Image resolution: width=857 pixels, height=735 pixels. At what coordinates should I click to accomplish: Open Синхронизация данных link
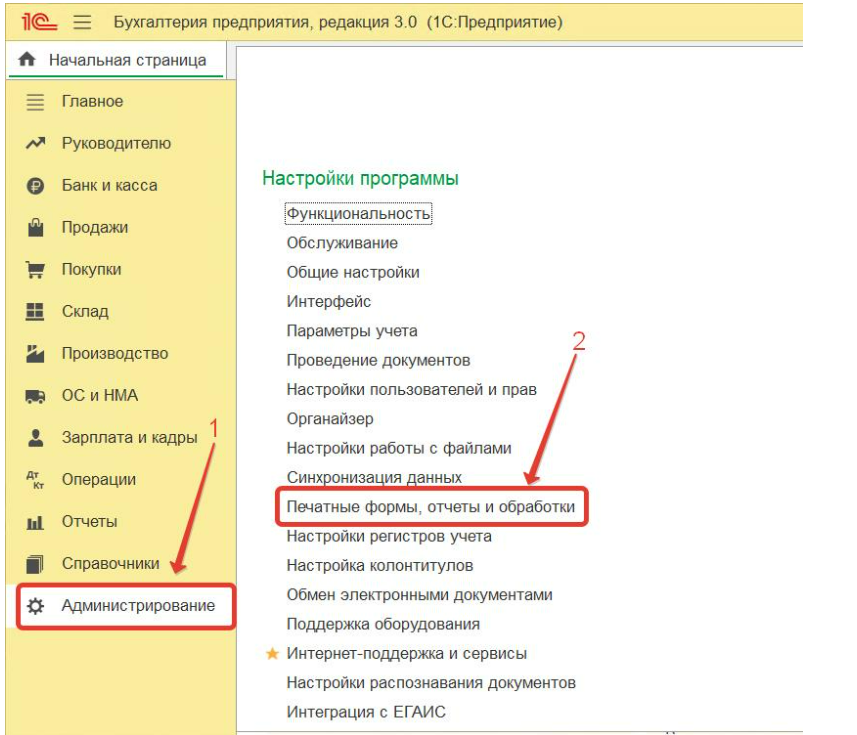point(374,478)
